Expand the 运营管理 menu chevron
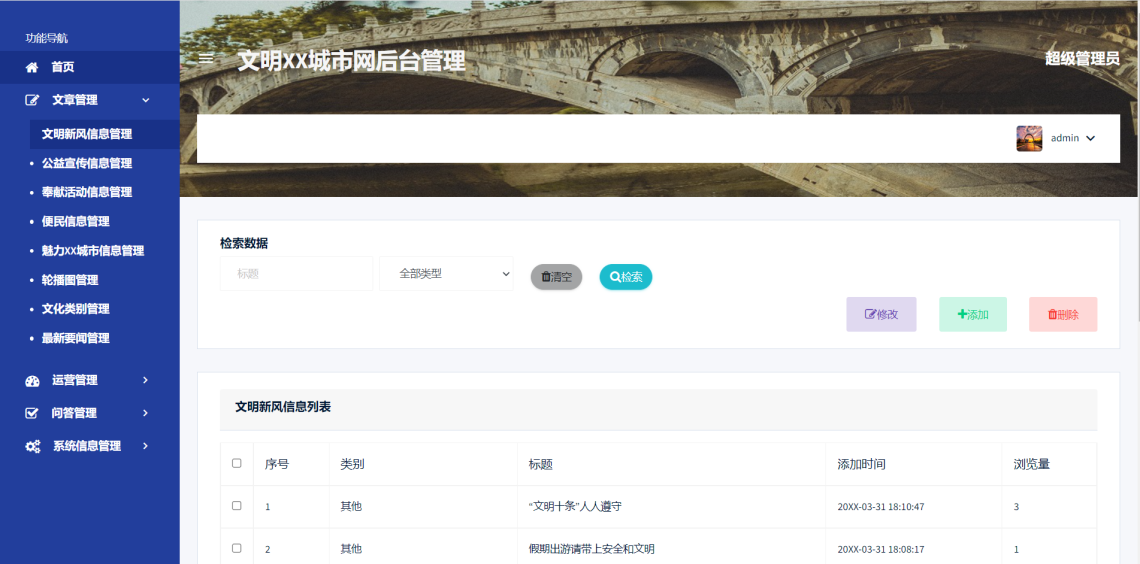Viewport: 1140px width, 564px height. click(145, 380)
